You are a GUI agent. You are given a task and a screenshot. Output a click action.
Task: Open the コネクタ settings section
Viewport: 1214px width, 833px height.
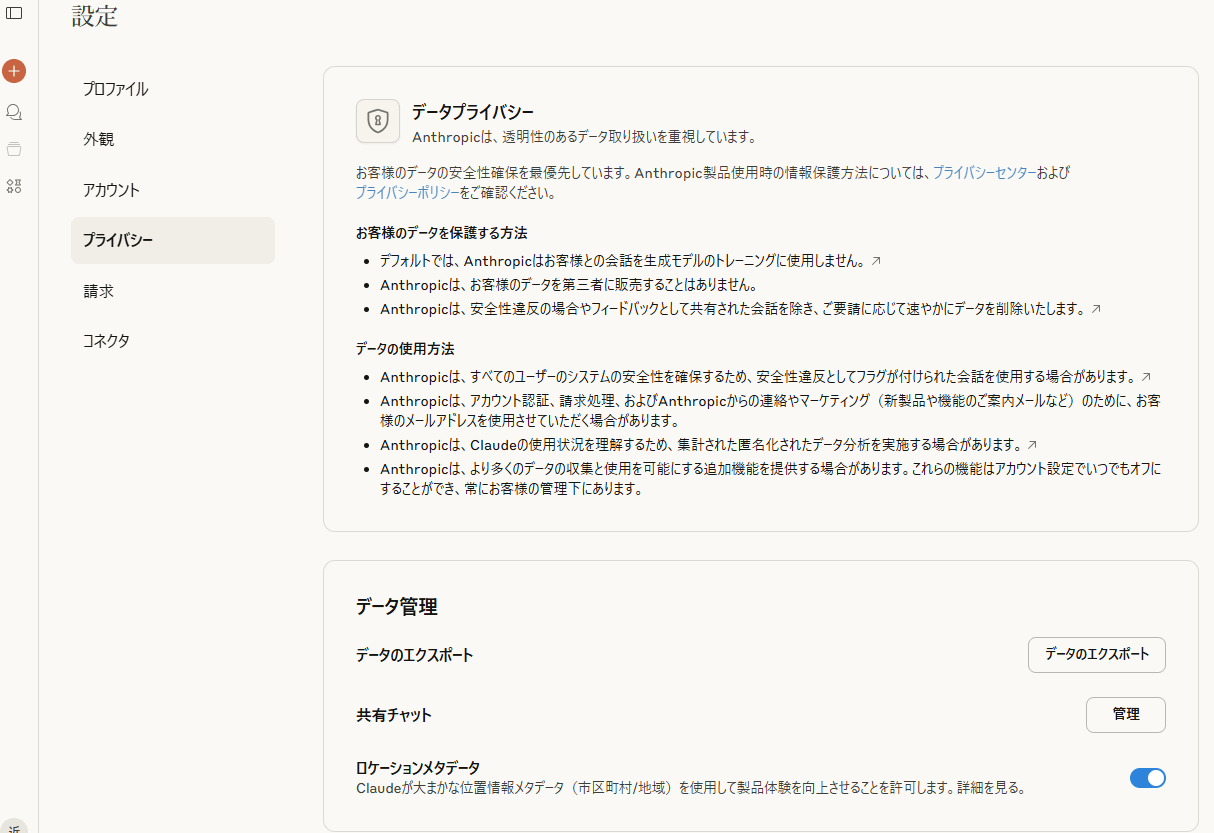[x=173, y=341]
